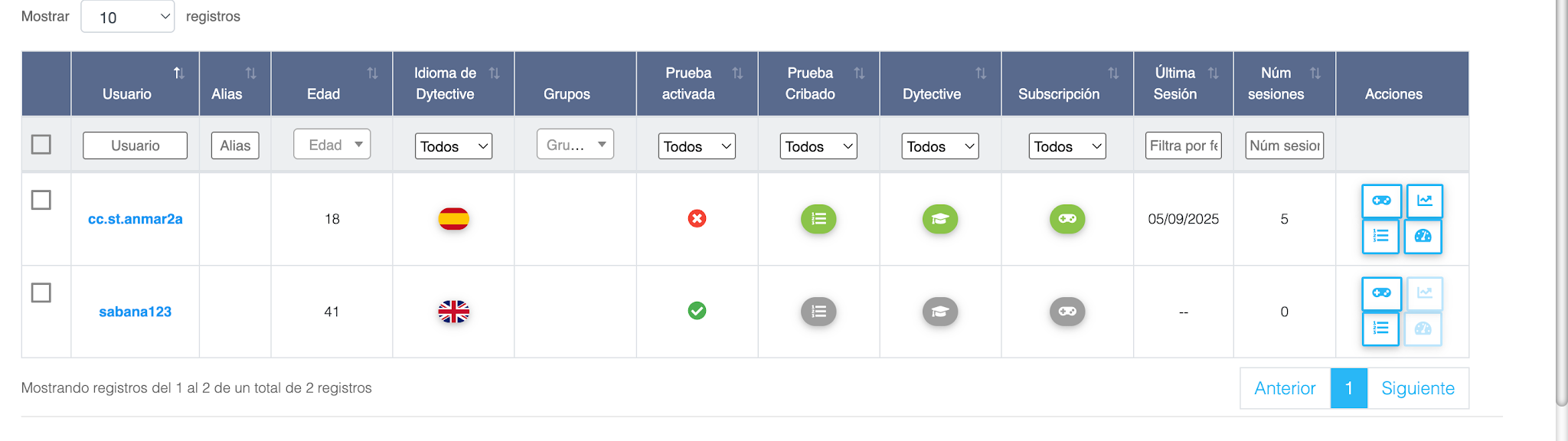This screenshot has height=441, width=1568.
Task: Select the cc.st.anmar2a row checkbox
Action: [x=41, y=200]
